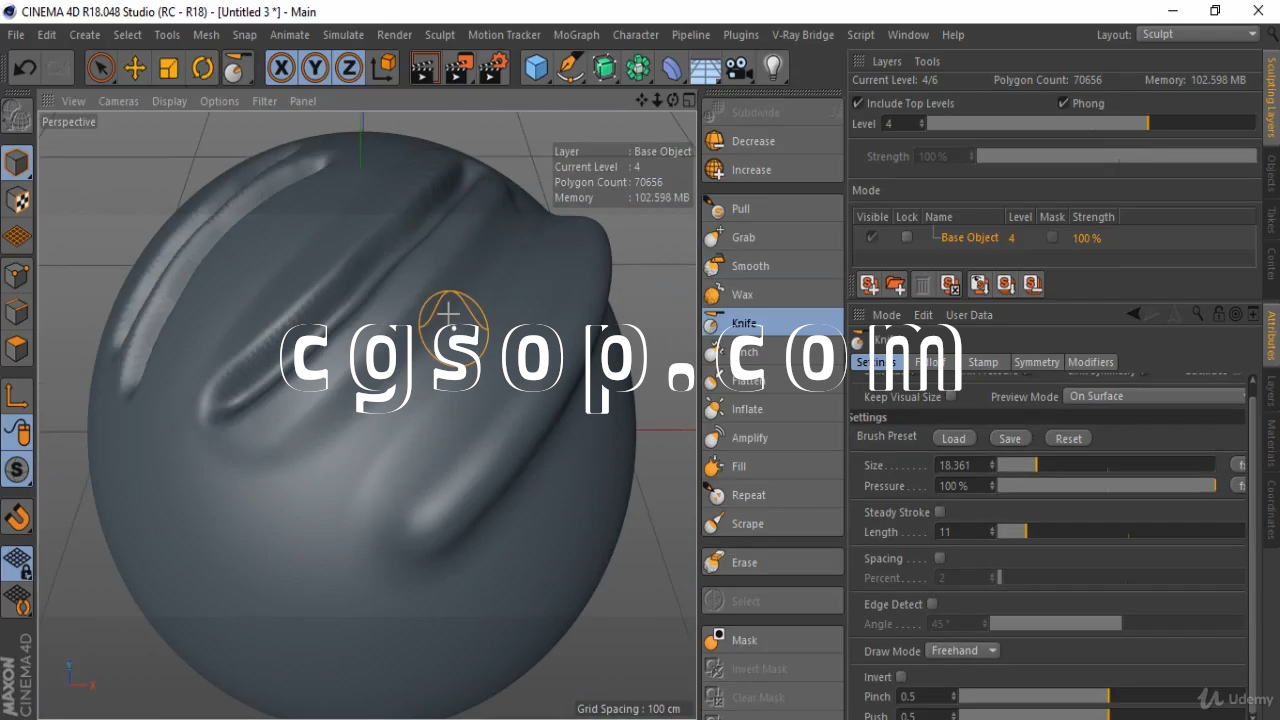Adjust the brush Size slider
Image resolution: width=1280 pixels, height=720 pixels.
pos(1106,465)
